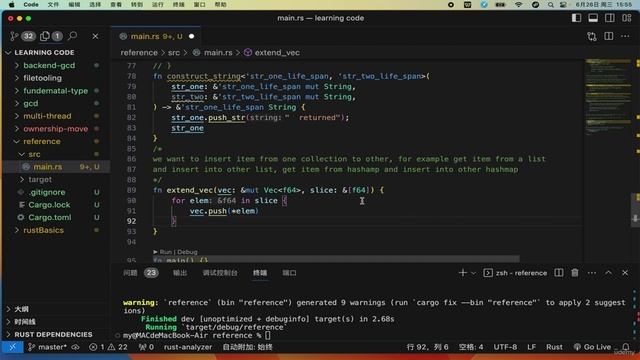Image resolution: width=640 pixels, height=360 pixels.
Task: Toggle primary sidebar layout icon
Action: tap(576, 18)
